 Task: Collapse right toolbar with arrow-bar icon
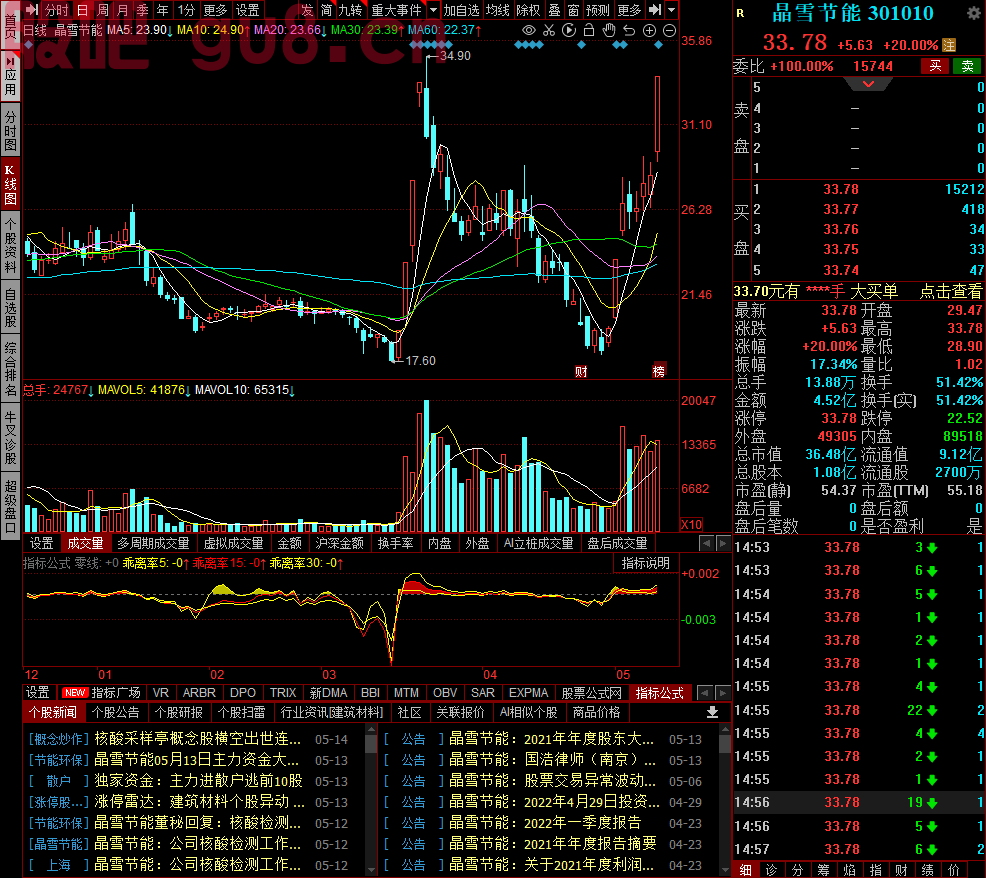coord(655,10)
